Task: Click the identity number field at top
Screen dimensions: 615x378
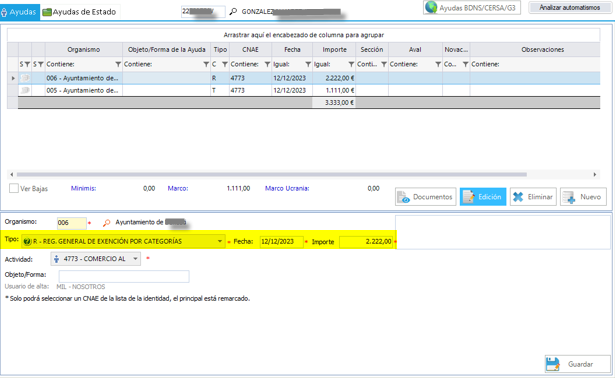Action: click(203, 11)
